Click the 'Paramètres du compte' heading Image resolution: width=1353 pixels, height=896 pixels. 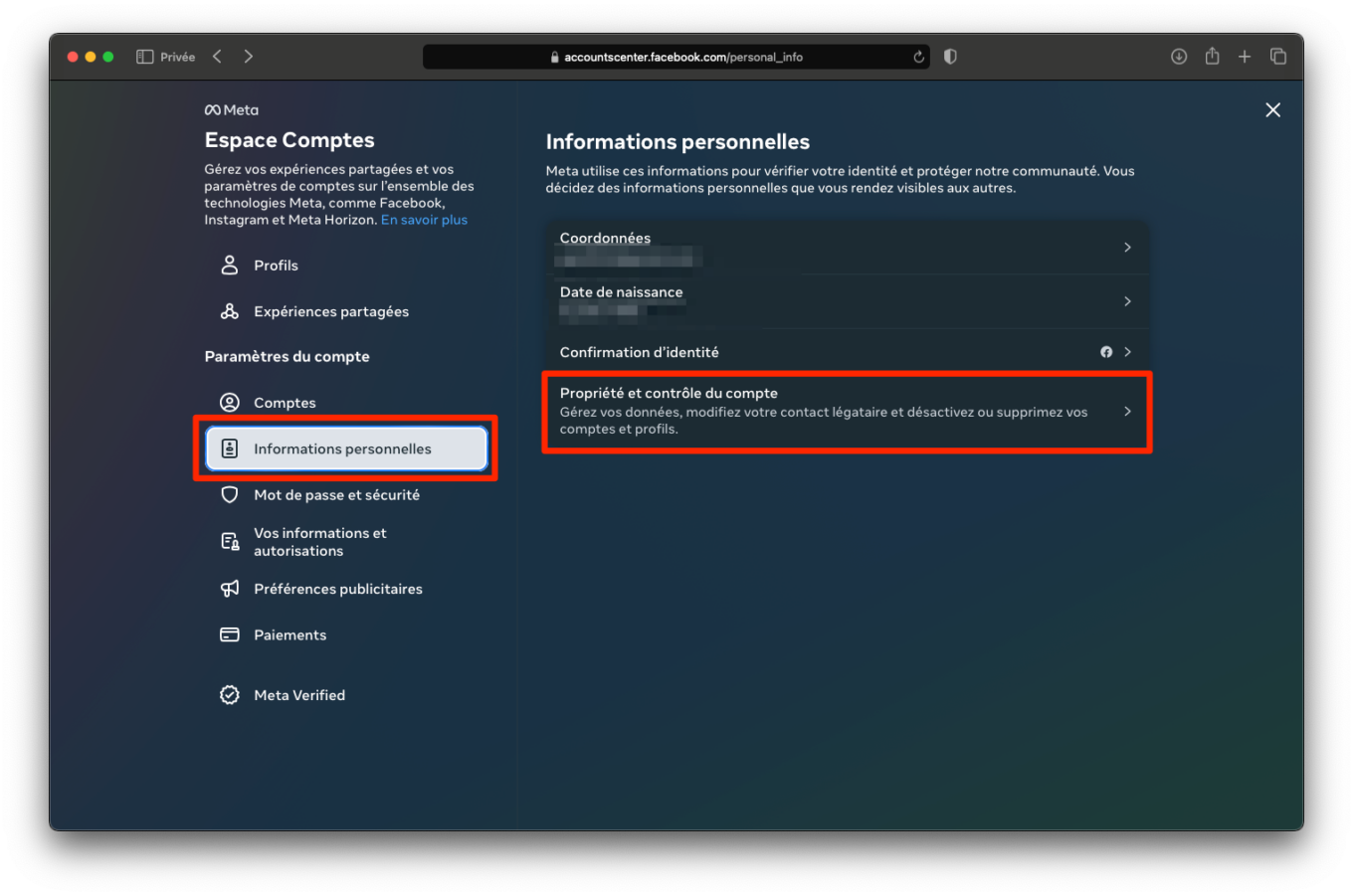click(x=287, y=356)
